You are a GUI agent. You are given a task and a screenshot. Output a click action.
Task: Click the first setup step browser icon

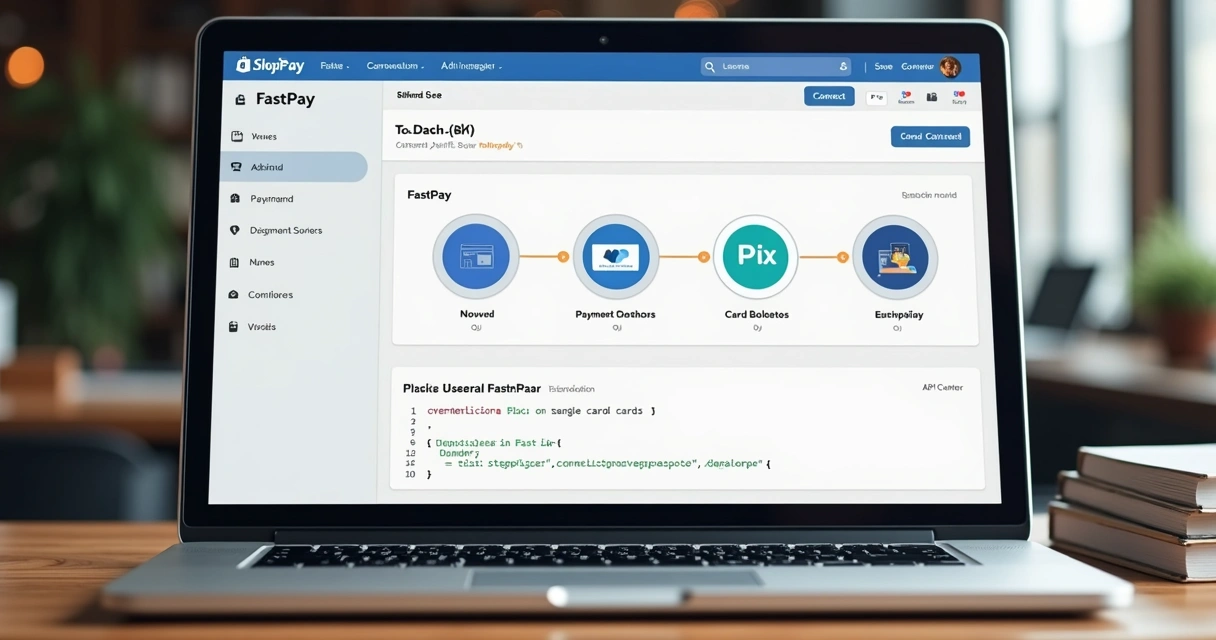[475, 256]
